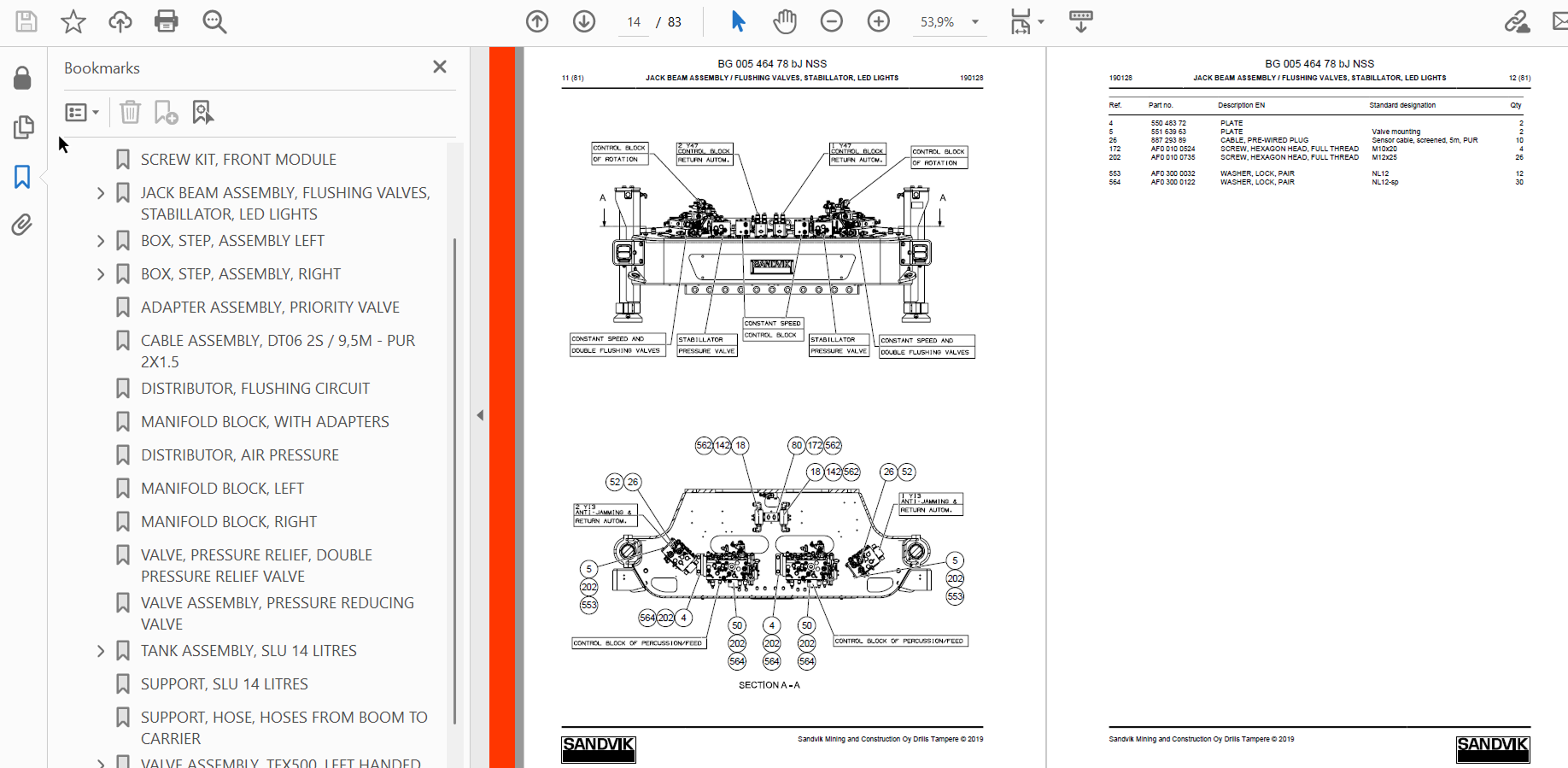The image size is (1568, 768).
Task: Open VALVE, PRESSURE RELIEF, DOUBLE bookmark
Action: tap(256, 566)
